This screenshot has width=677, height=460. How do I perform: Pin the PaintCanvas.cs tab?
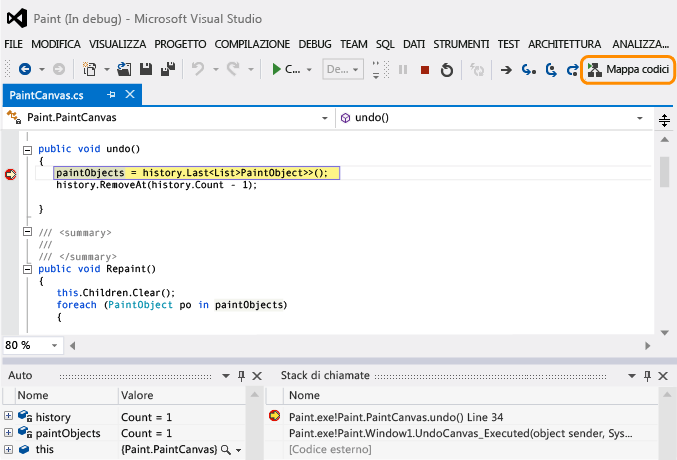click(111, 95)
